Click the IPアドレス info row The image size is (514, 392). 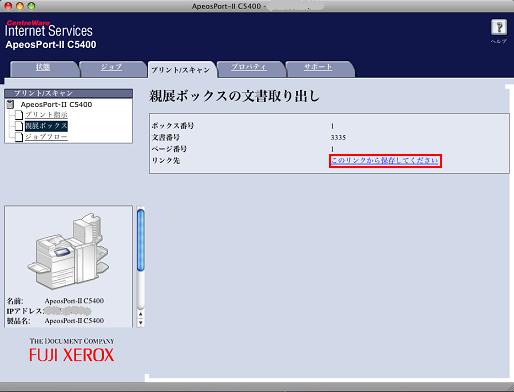coord(49,311)
